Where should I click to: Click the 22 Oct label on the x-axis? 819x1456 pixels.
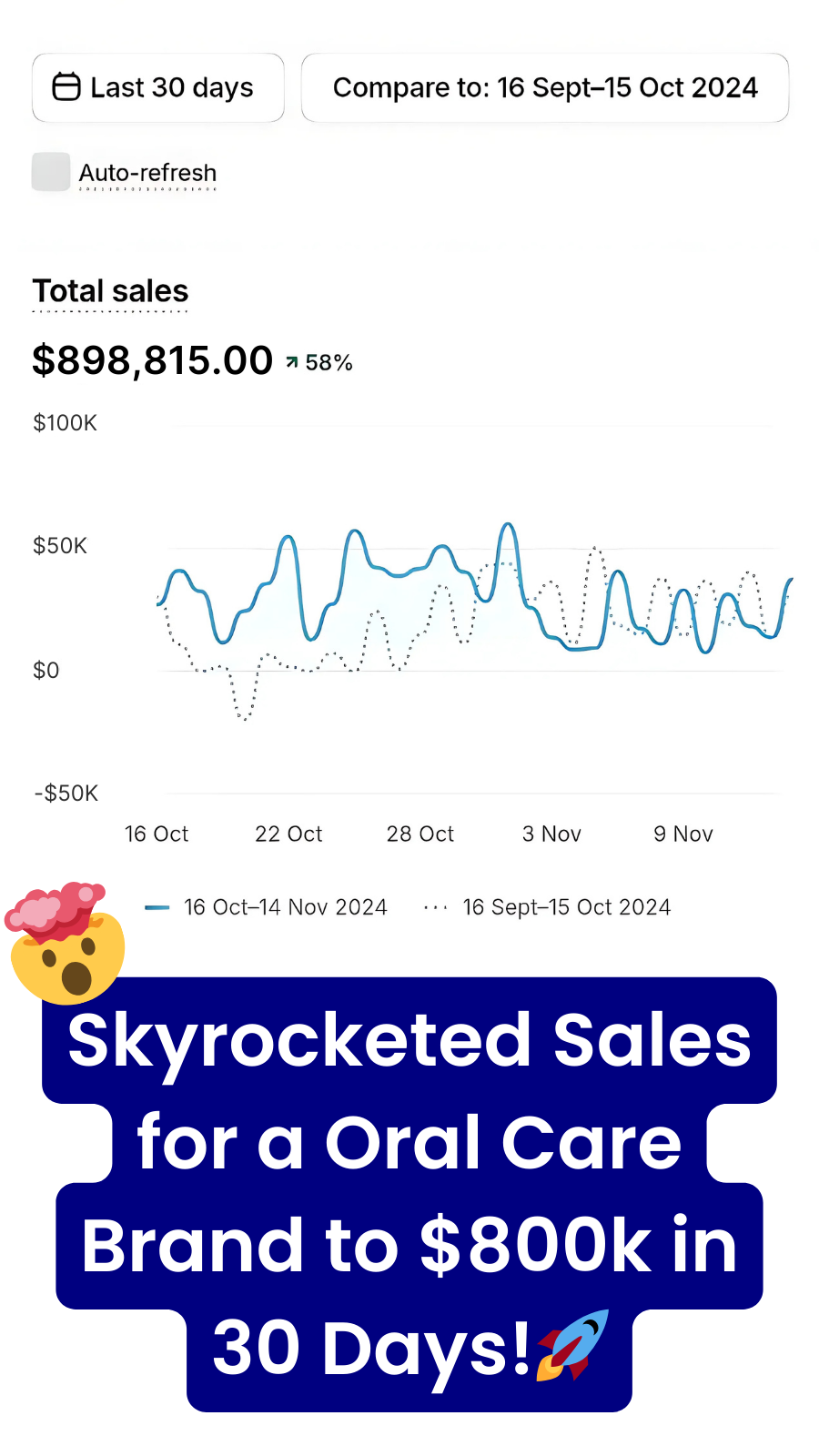(x=288, y=834)
